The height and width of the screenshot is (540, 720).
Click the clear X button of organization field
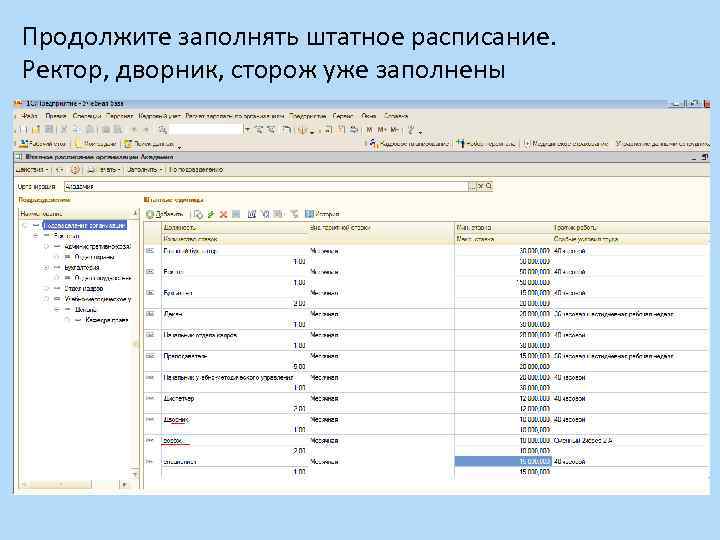pos(481,186)
